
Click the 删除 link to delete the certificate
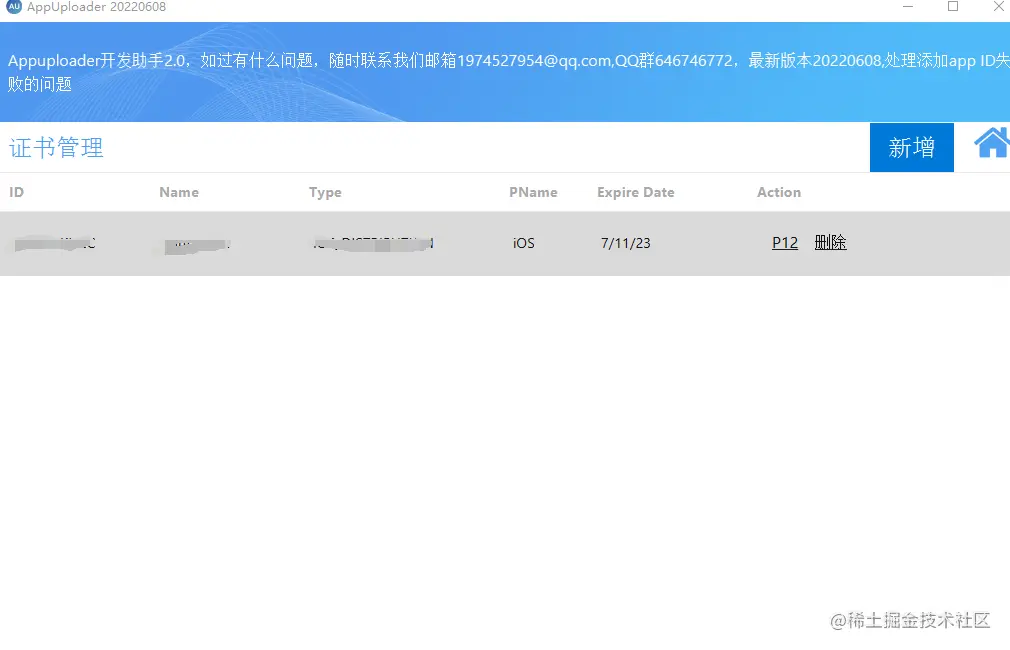click(x=830, y=243)
